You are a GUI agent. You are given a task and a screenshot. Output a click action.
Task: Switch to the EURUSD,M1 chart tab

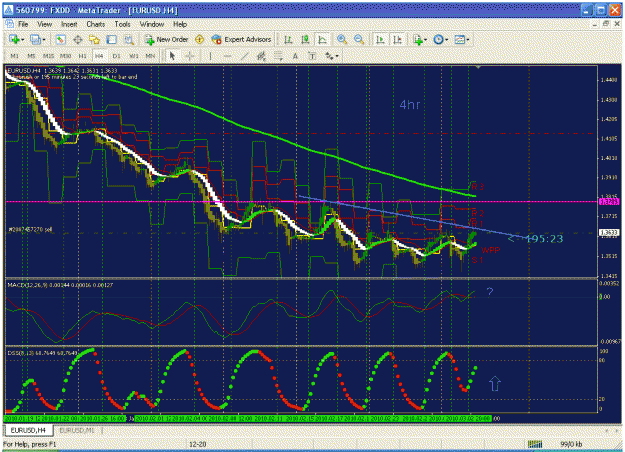[77, 430]
